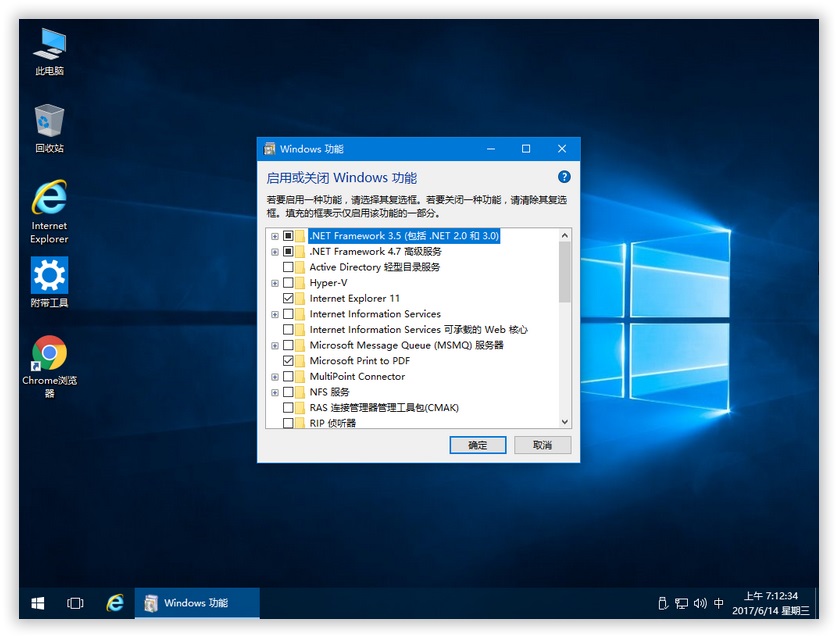Select the Microsoft Print to PDF row label
This screenshot has width=838, height=638.
click(x=360, y=361)
